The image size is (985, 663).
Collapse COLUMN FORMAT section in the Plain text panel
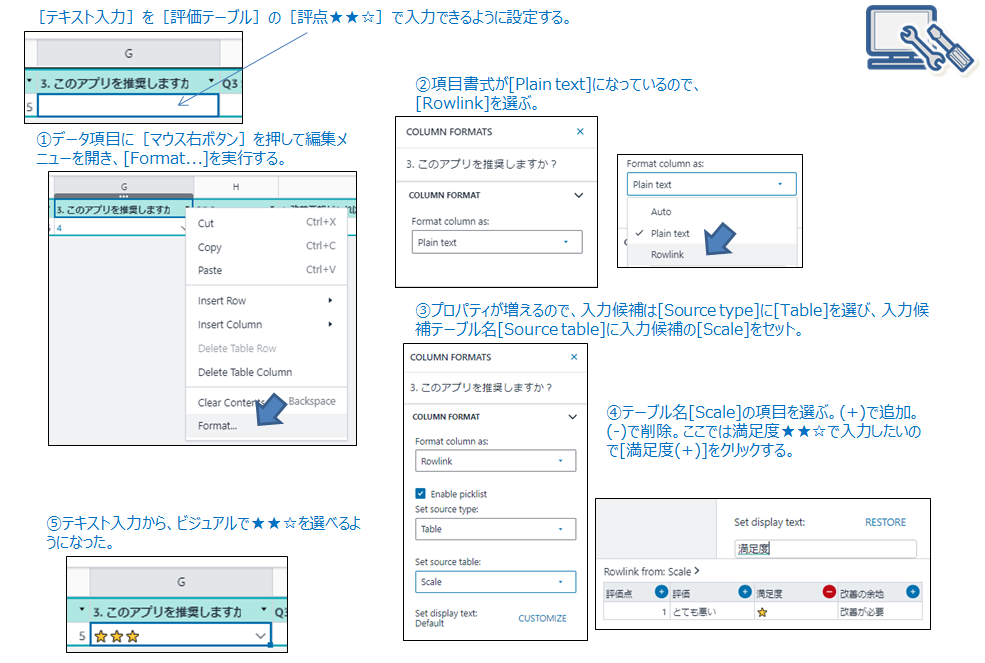(x=579, y=195)
